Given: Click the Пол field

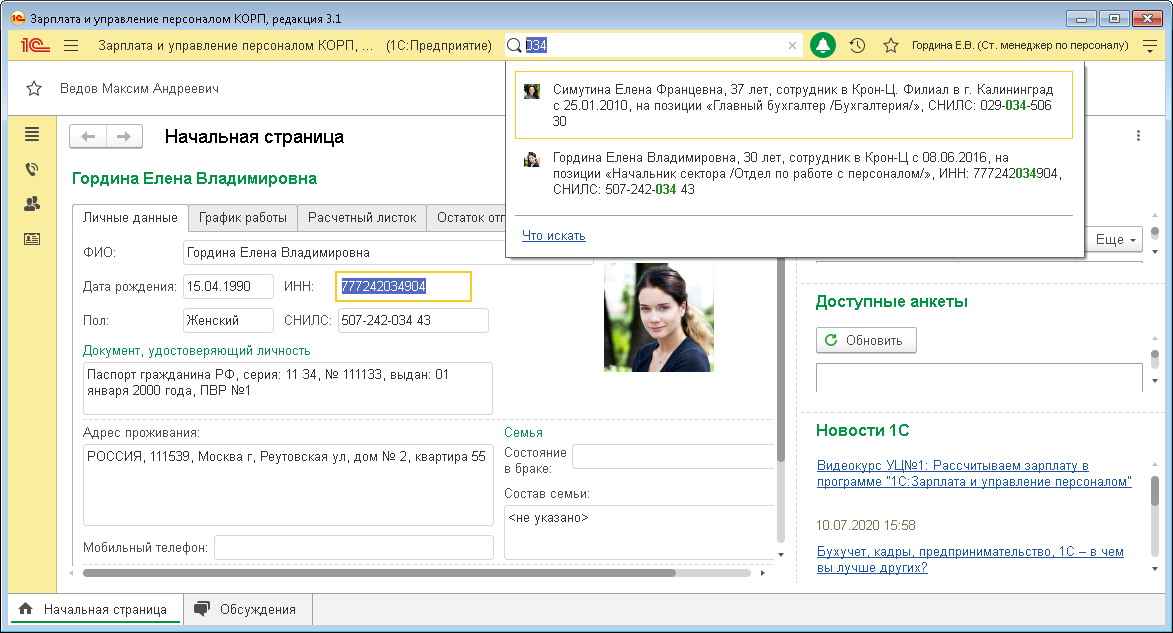Looking at the screenshot, I should pyautogui.click(x=228, y=320).
